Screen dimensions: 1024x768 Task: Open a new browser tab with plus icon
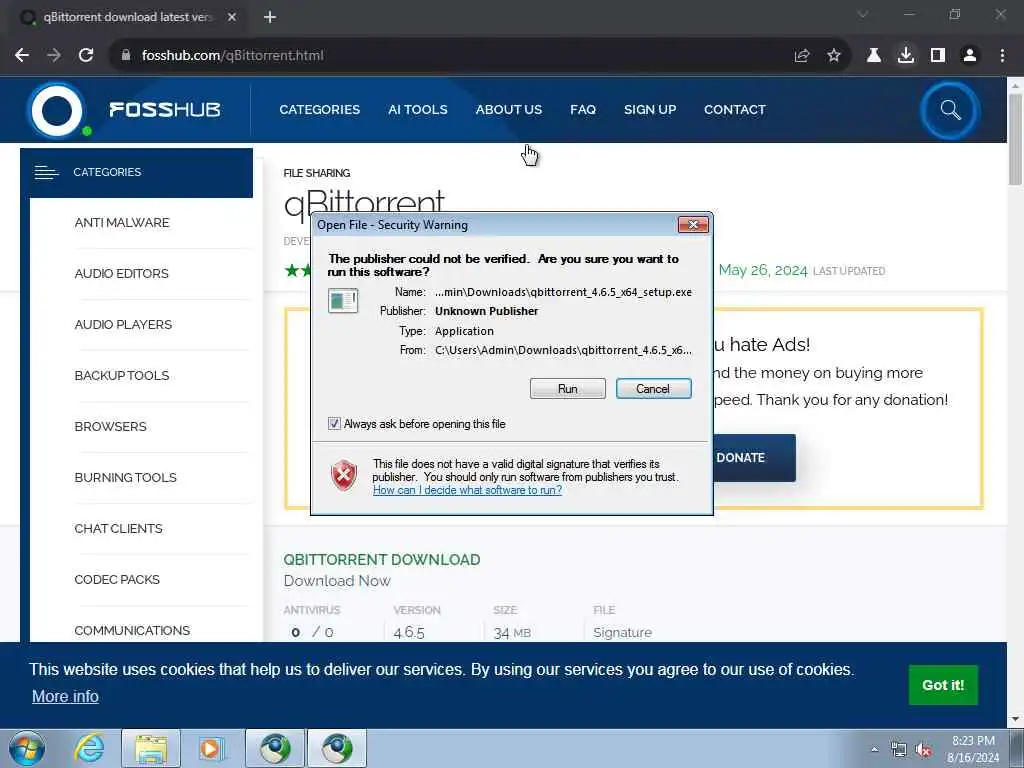[x=270, y=18]
